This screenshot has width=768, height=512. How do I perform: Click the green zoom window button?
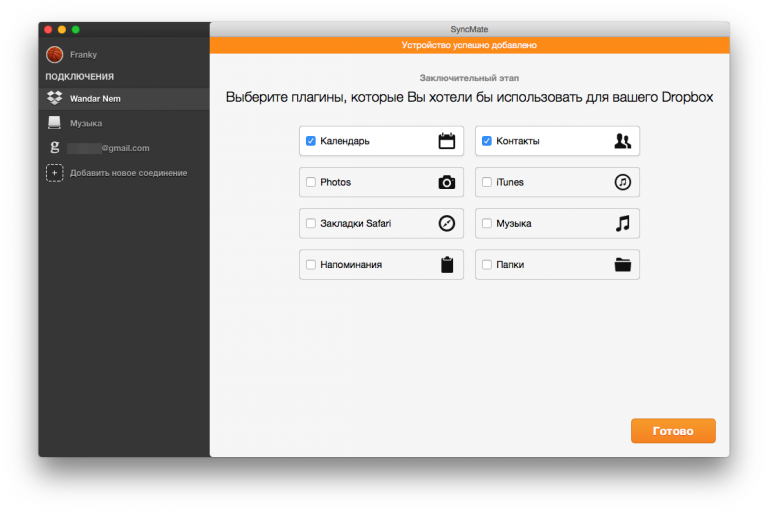coord(75,29)
